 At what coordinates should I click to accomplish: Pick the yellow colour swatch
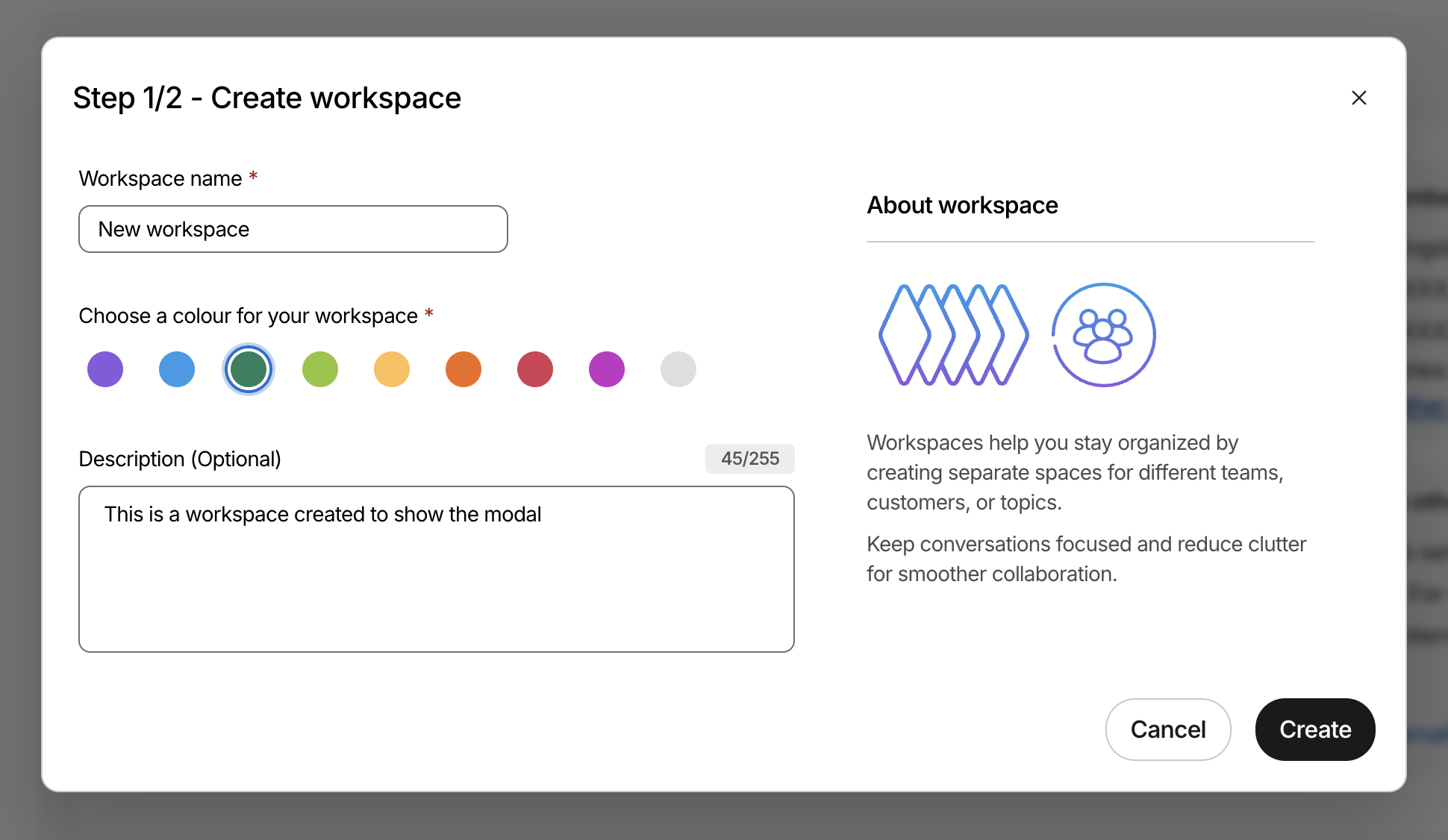pos(392,369)
